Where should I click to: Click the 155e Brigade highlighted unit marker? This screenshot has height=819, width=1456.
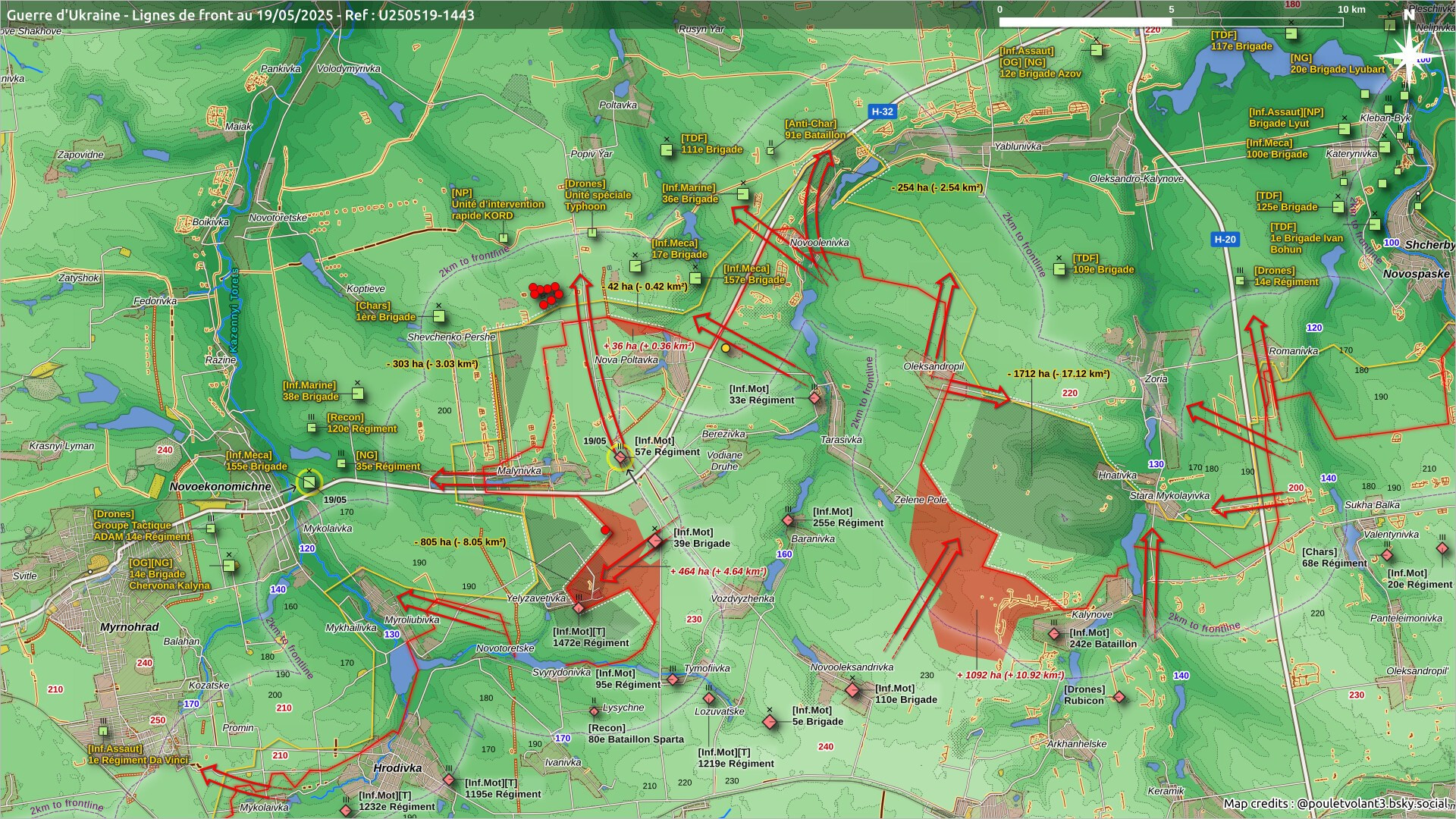pos(309,482)
